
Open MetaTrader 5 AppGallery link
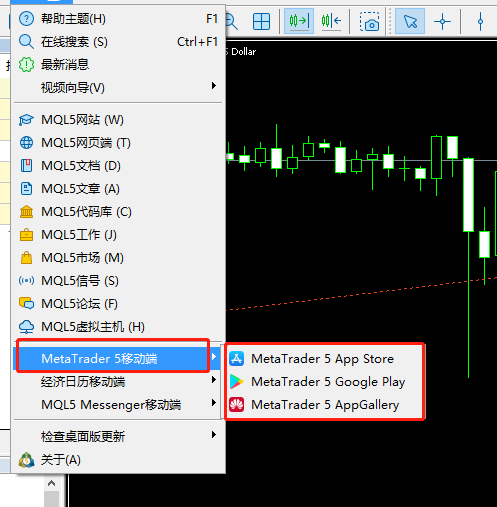point(324,405)
